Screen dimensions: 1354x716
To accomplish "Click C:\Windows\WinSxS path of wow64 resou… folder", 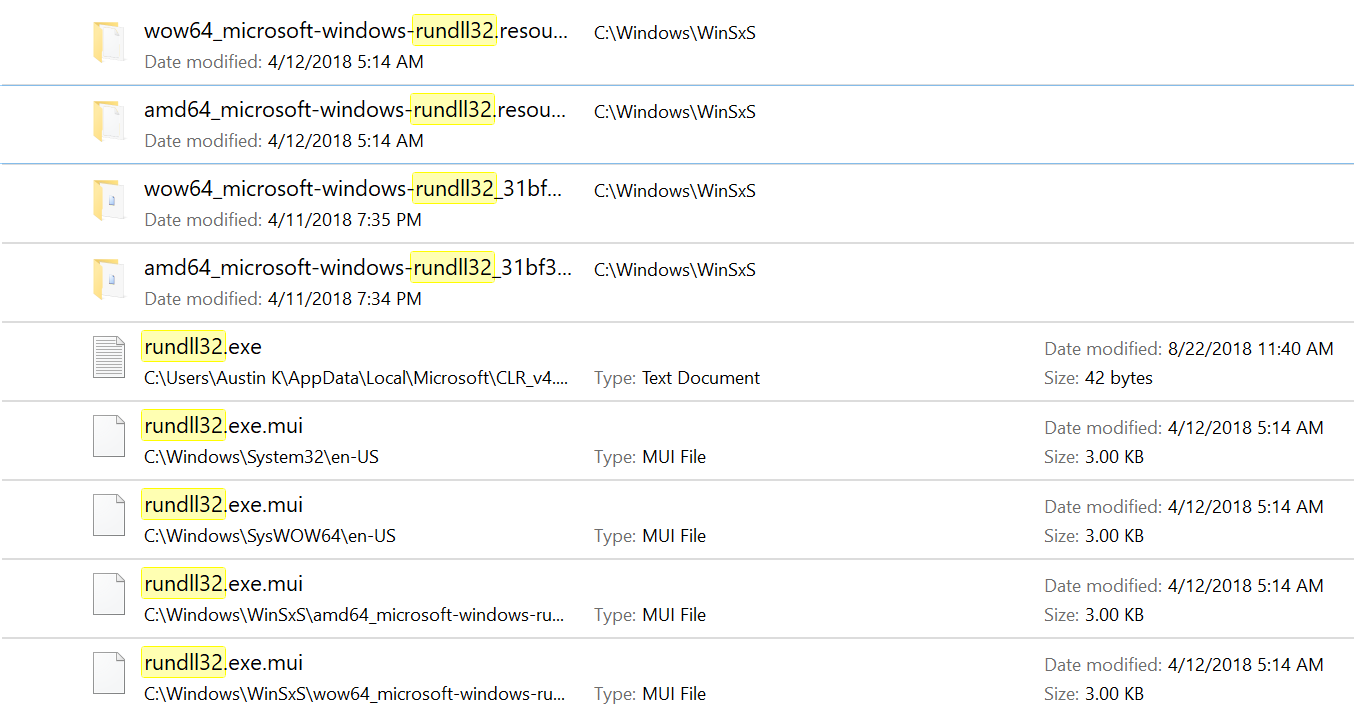I will click(x=675, y=33).
